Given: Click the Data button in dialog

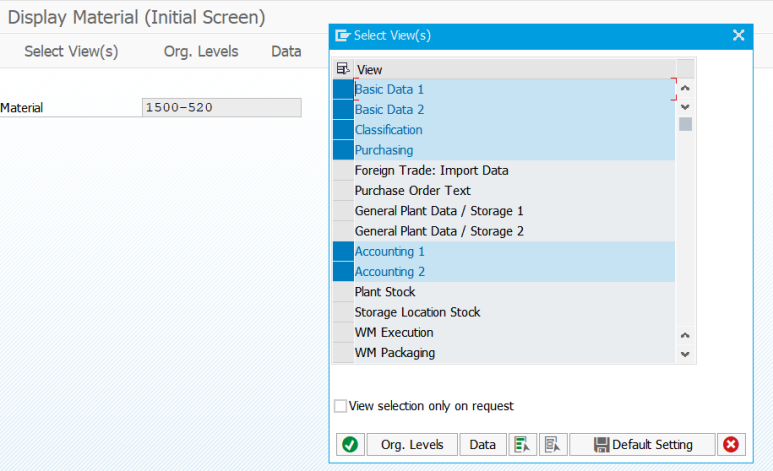Looking at the screenshot, I should pos(483,444).
